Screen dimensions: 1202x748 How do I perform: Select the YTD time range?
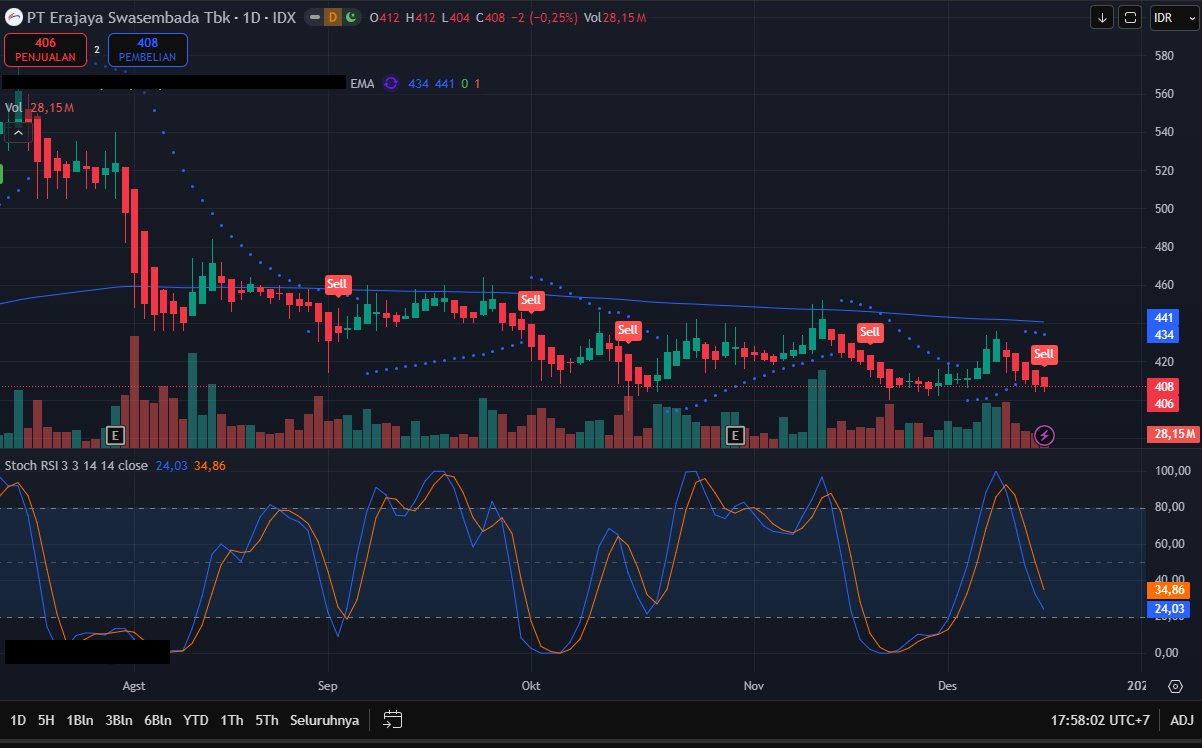196,719
